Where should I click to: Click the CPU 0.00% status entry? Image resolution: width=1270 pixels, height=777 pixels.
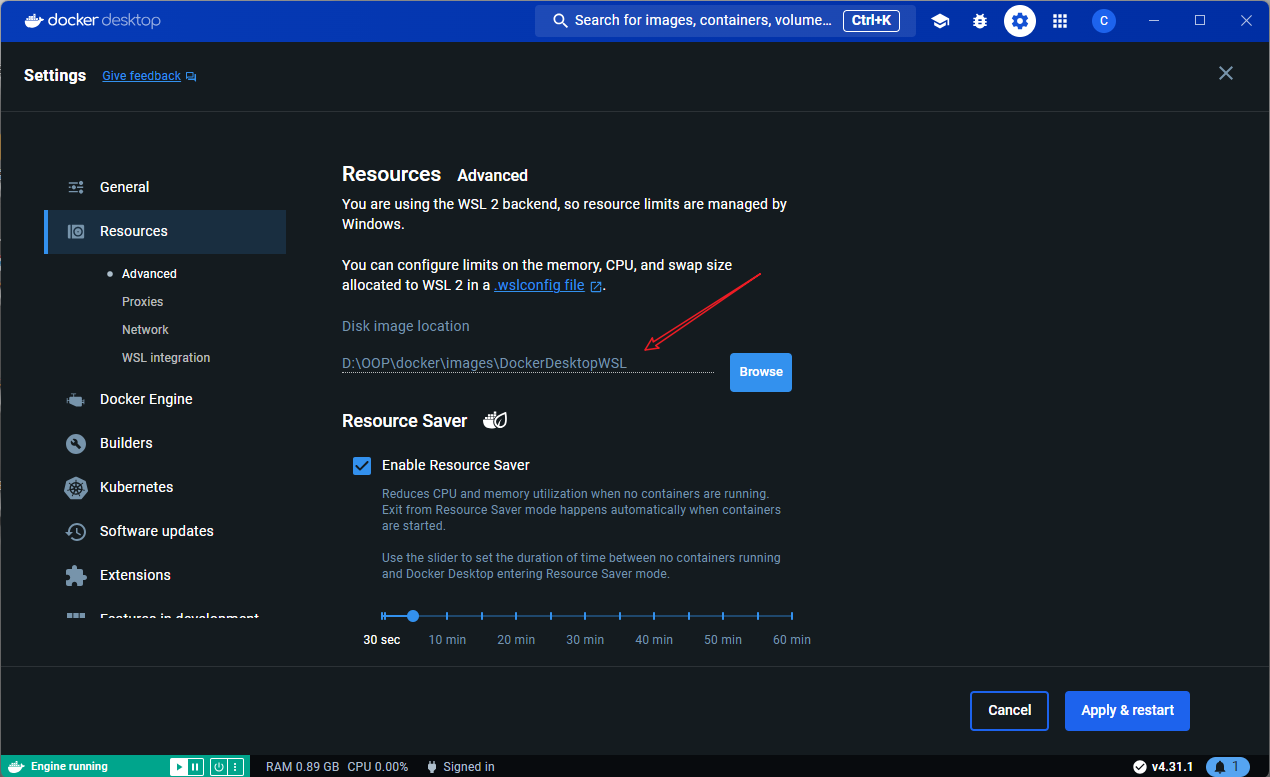[x=378, y=767]
